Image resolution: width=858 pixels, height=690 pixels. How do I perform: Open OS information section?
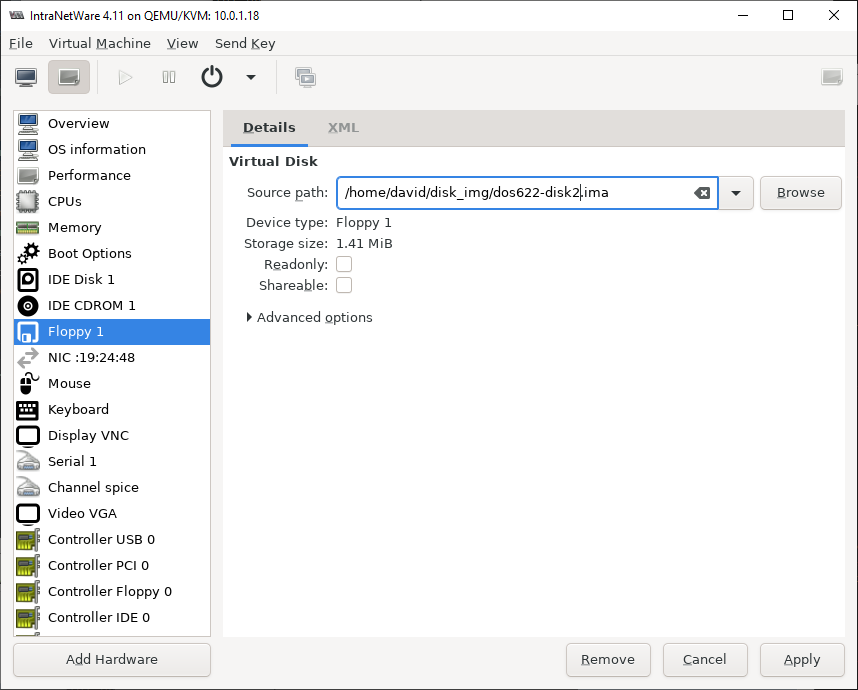(112, 149)
